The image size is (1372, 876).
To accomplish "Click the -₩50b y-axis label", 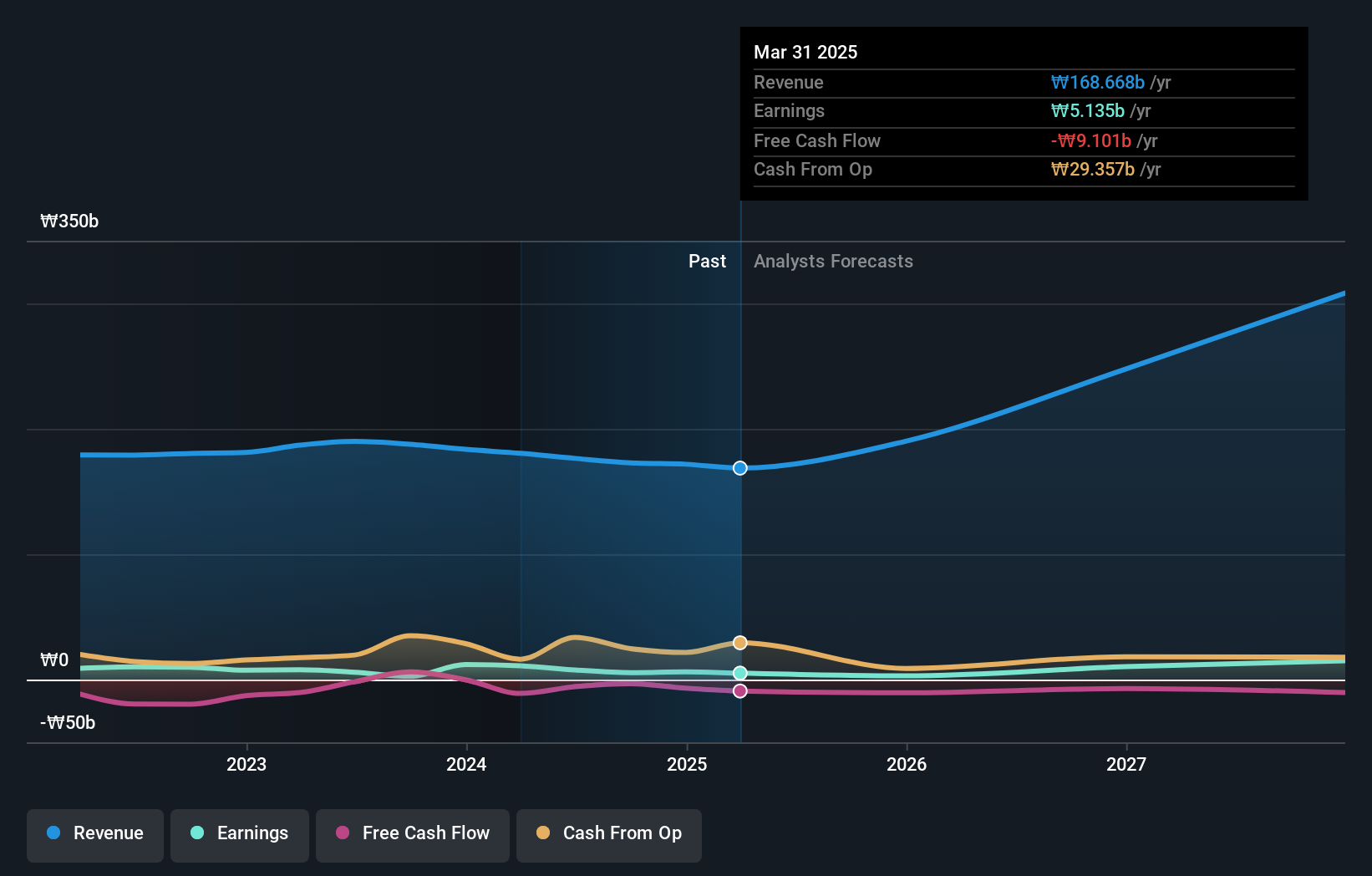I will pyautogui.click(x=68, y=723).
